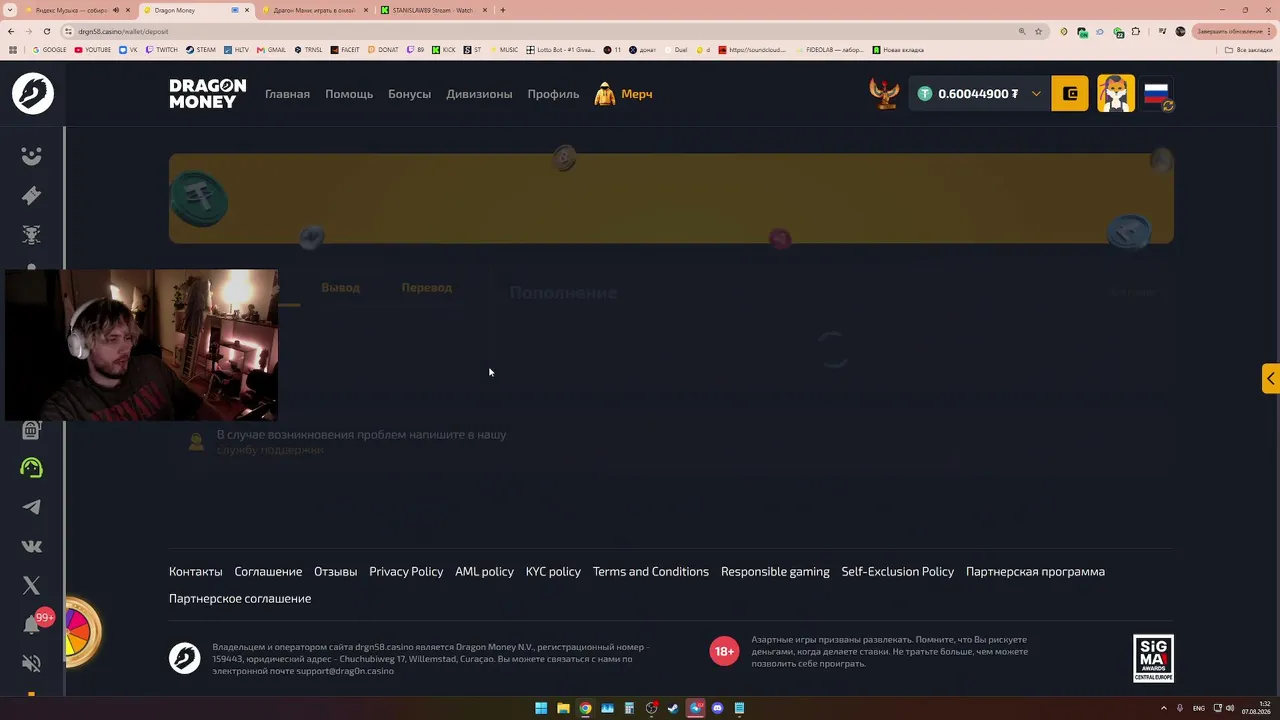Open the support headset icon in sidebar
The height and width of the screenshot is (720, 1280).
32,467
